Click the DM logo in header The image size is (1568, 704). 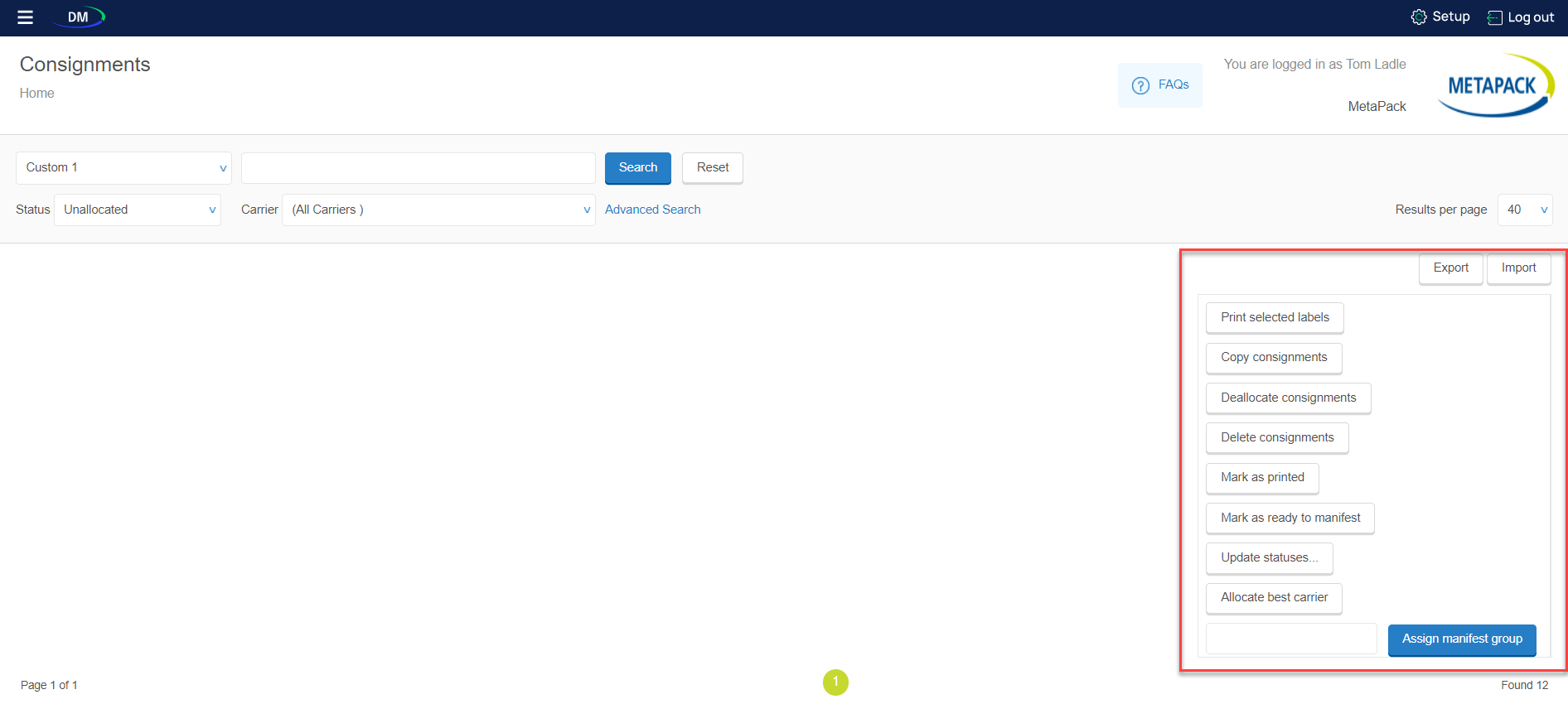click(80, 17)
